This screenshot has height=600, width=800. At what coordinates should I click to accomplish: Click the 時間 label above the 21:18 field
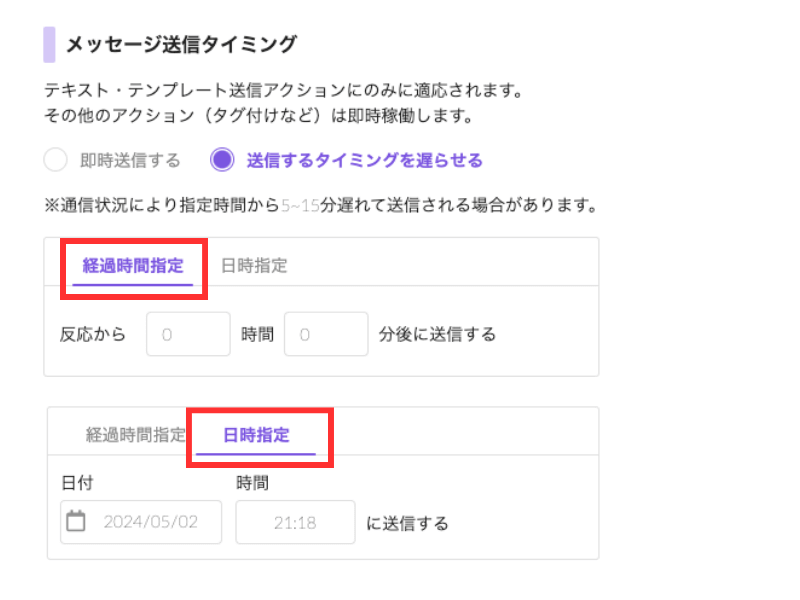[x=253, y=483]
